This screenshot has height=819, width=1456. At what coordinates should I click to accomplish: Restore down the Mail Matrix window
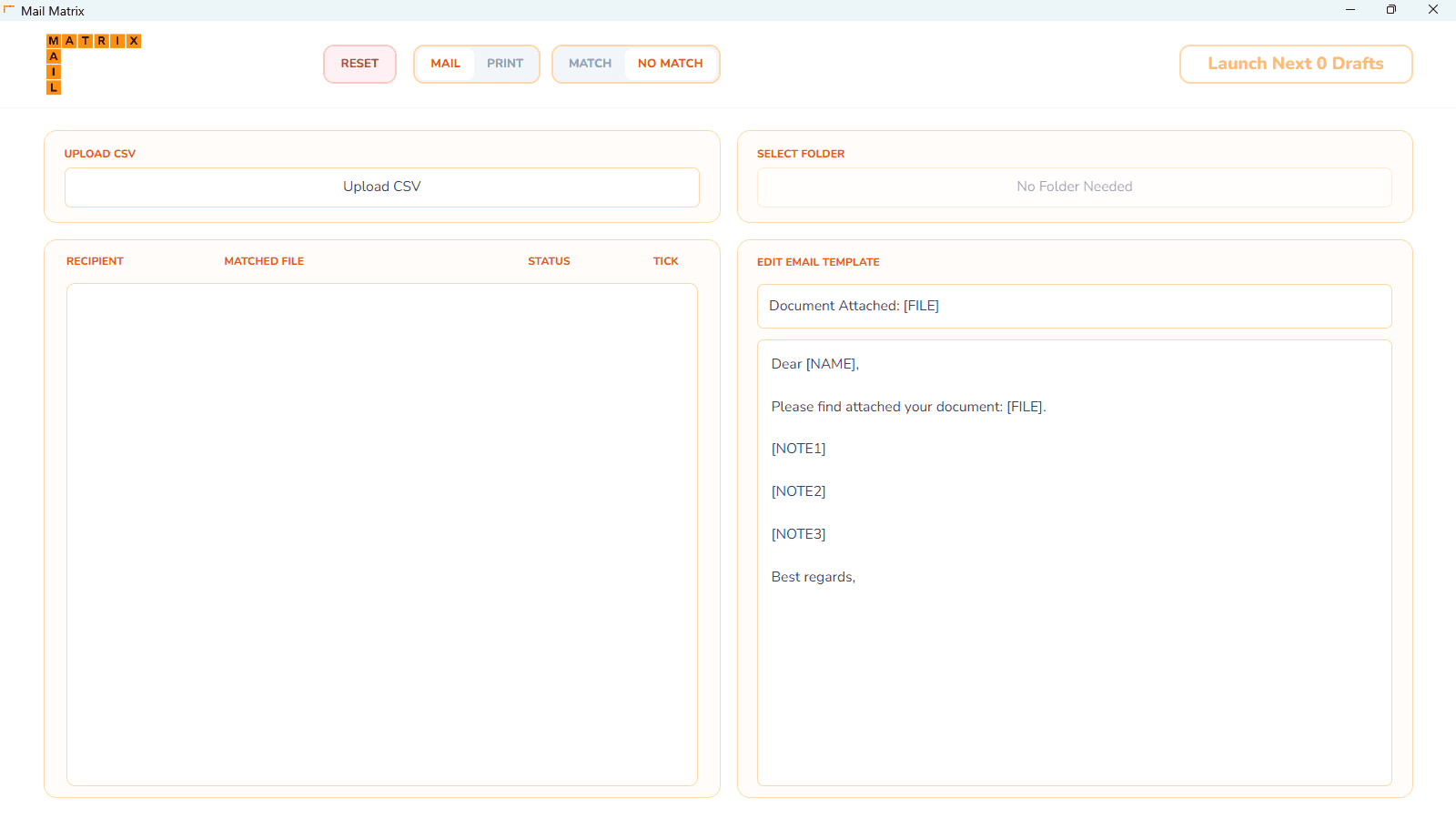pos(1391,10)
